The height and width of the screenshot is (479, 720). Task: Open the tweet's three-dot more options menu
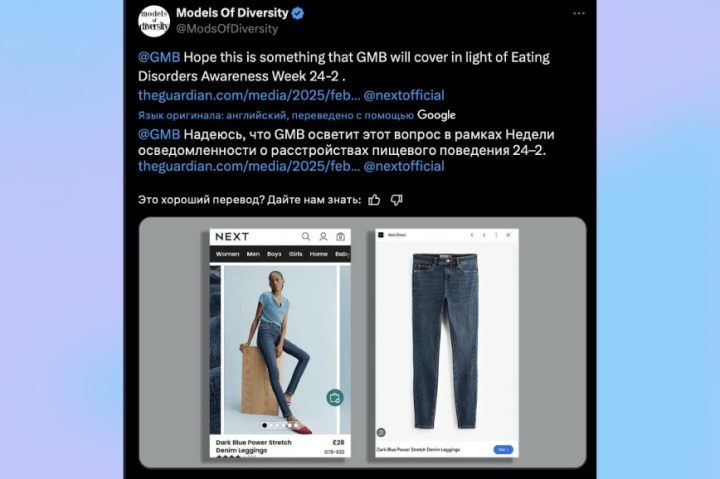coord(579,13)
